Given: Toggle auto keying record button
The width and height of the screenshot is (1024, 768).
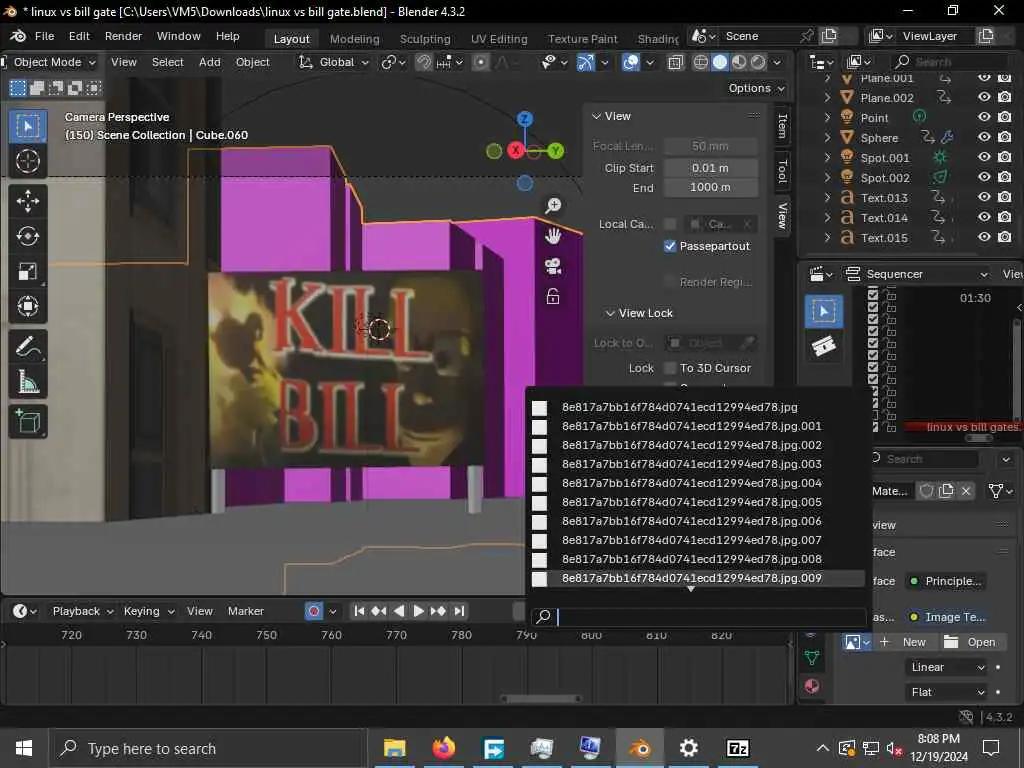Looking at the screenshot, I should 314,611.
